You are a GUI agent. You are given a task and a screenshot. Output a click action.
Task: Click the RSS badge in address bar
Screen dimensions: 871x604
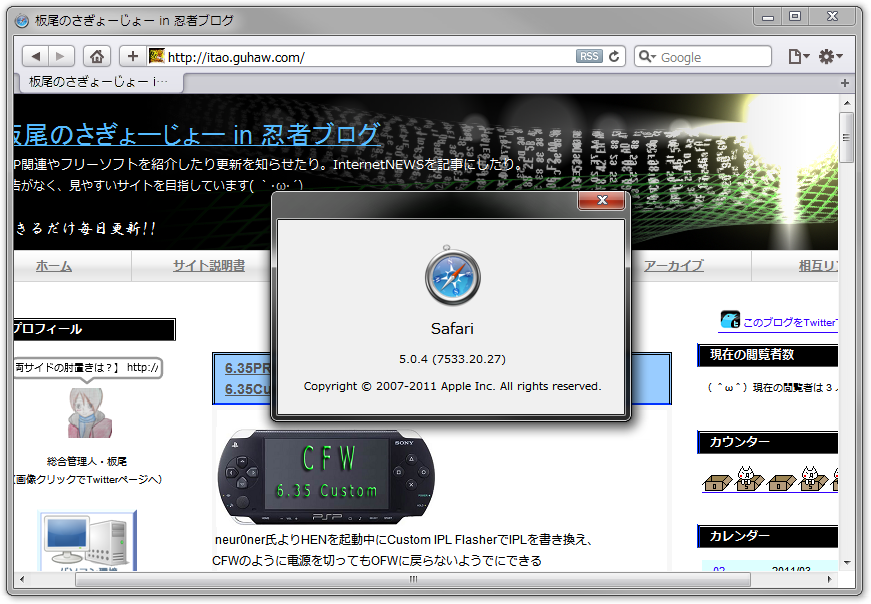[x=589, y=56]
